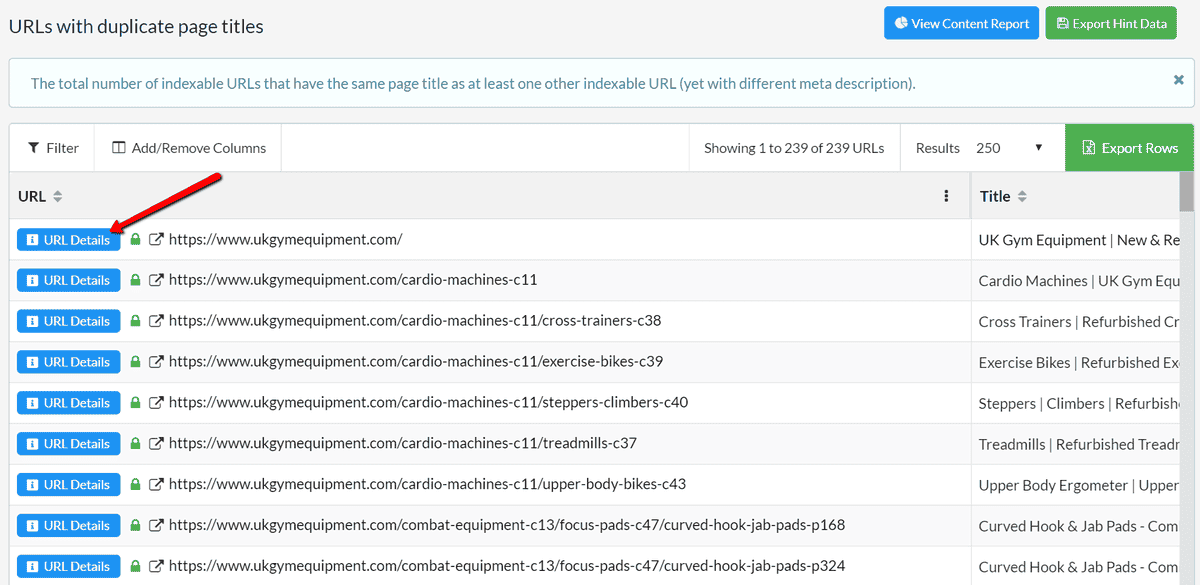Open Add/Remove Columns option
The height and width of the screenshot is (585, 1200).
(x=189, y=148)
